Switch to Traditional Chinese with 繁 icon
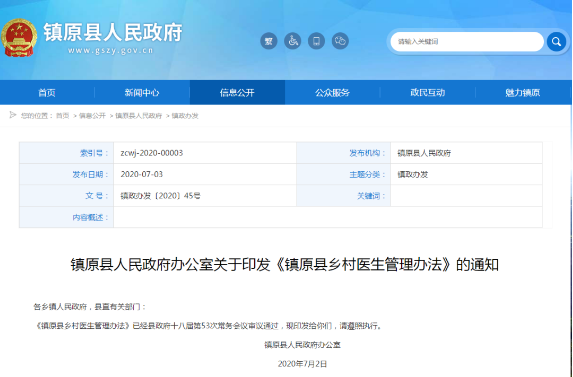This screenshot has width=573, height=377. coord(269,41)
